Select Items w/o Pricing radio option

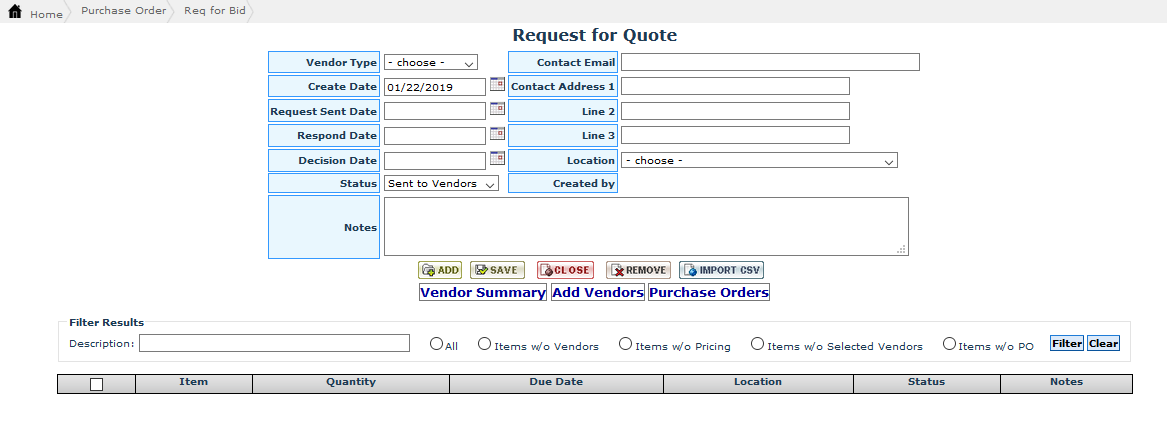625,344
